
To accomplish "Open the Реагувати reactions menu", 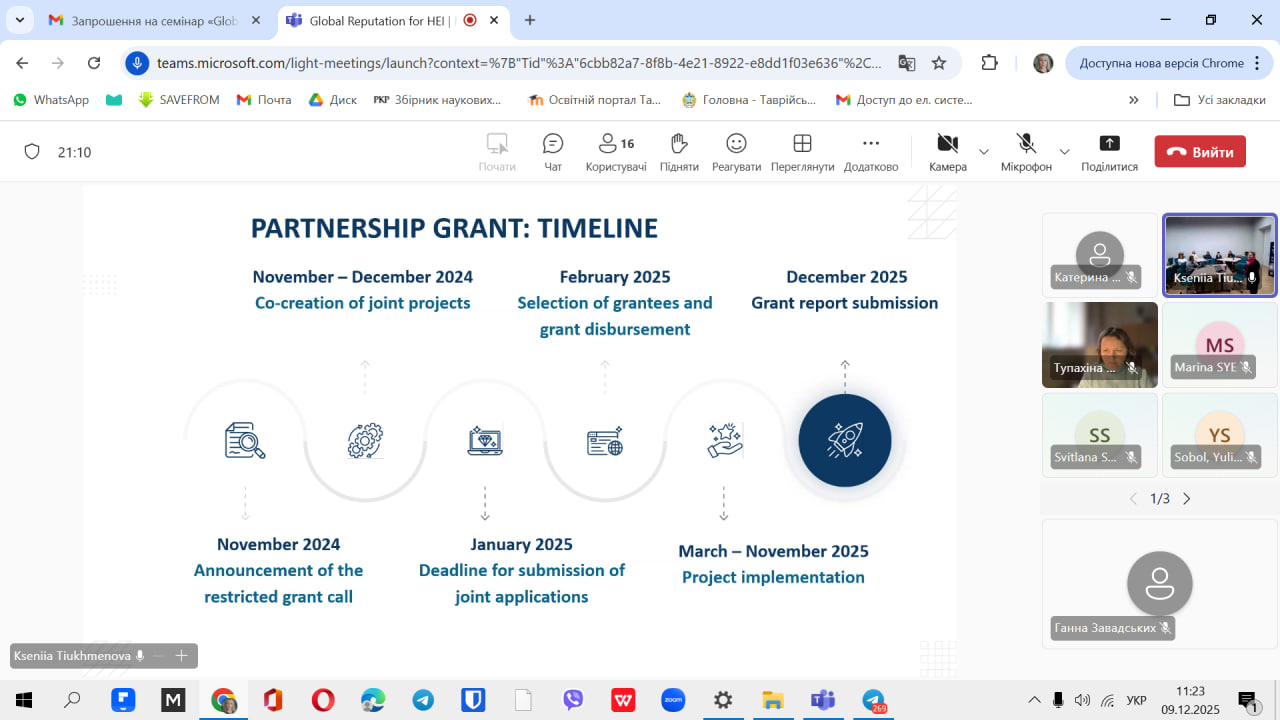I will coord(736,152).
